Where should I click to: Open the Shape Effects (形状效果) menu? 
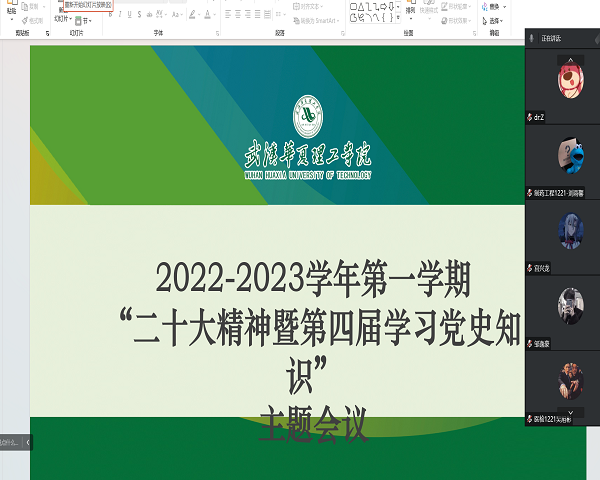[x=456, y=21]
